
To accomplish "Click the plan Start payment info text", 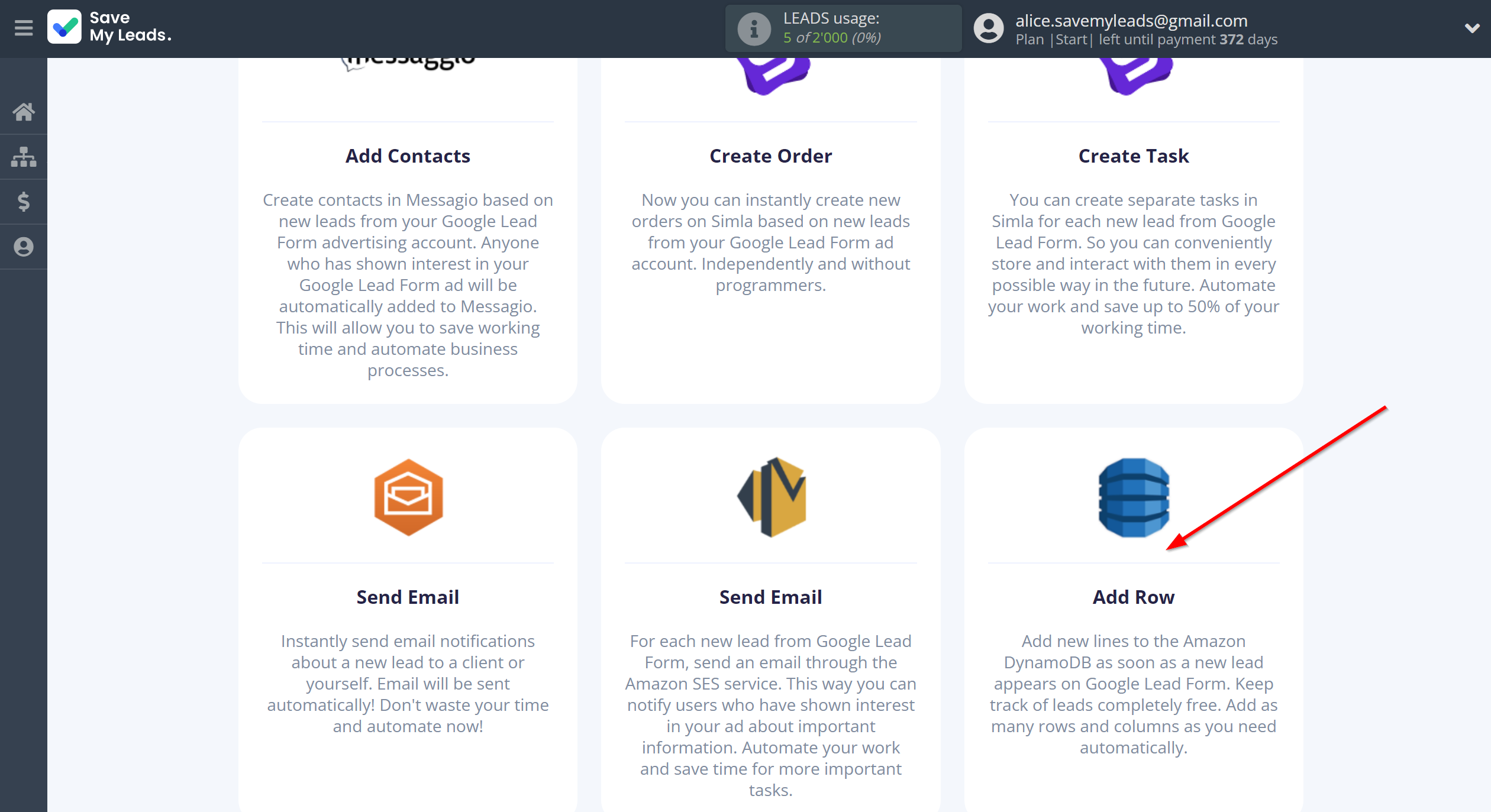I will [x=1146, y=40].
